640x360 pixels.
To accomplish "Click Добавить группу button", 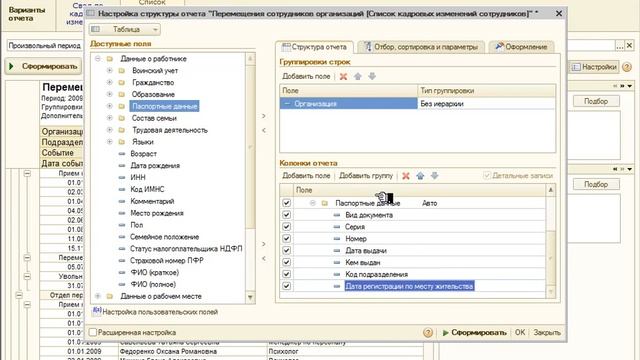I will tap(366, 176).
